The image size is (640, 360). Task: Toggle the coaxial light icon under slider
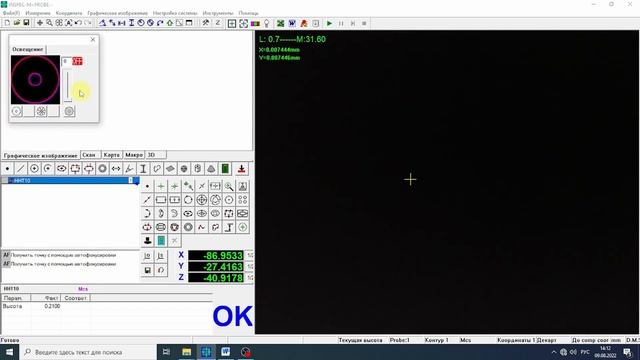pos(69,111)
